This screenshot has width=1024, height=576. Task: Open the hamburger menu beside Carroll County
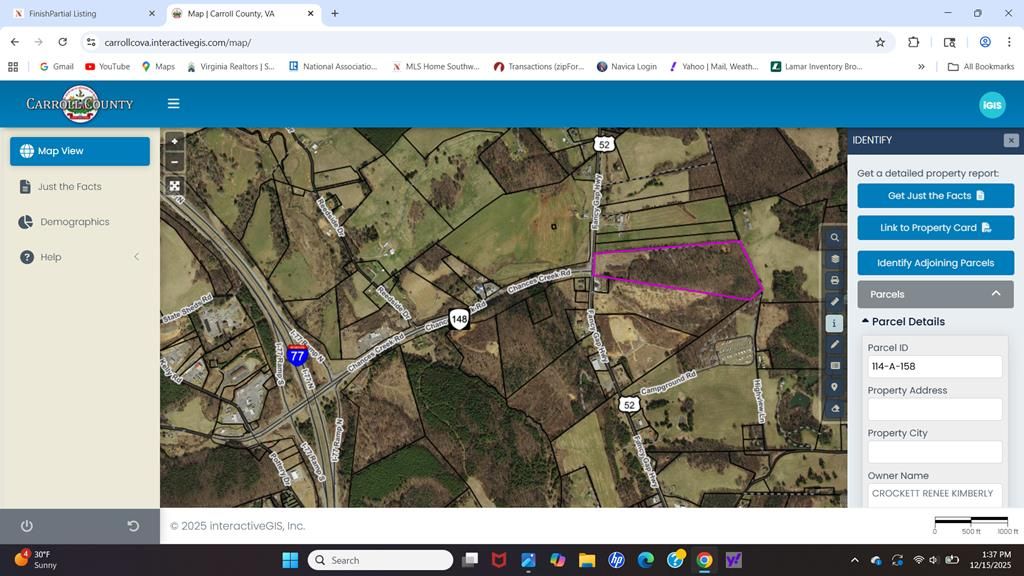[173, 103]
